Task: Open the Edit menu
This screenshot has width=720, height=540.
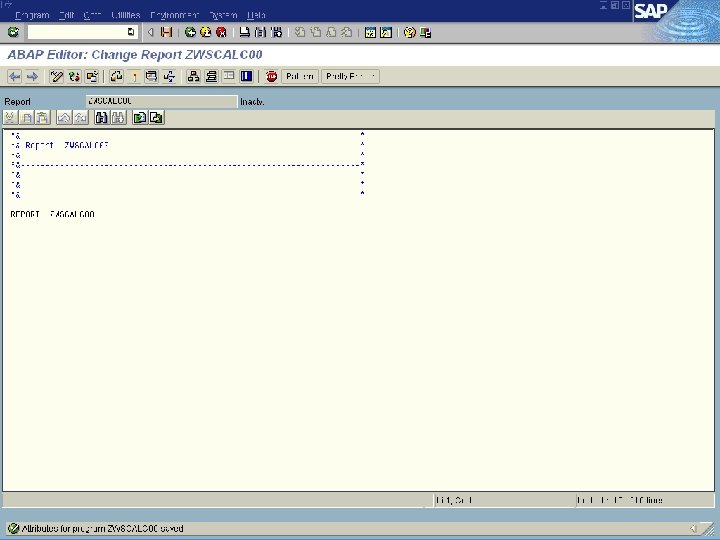Action: (x=67, y=15)
